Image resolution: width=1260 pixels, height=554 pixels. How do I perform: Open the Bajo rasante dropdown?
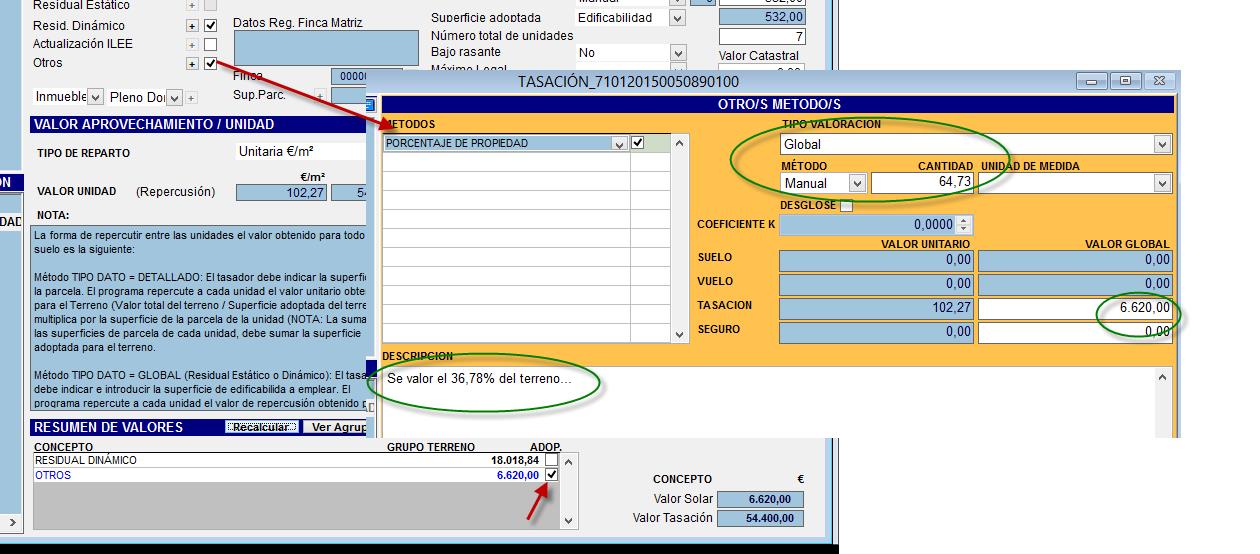[x=677, y=53]
